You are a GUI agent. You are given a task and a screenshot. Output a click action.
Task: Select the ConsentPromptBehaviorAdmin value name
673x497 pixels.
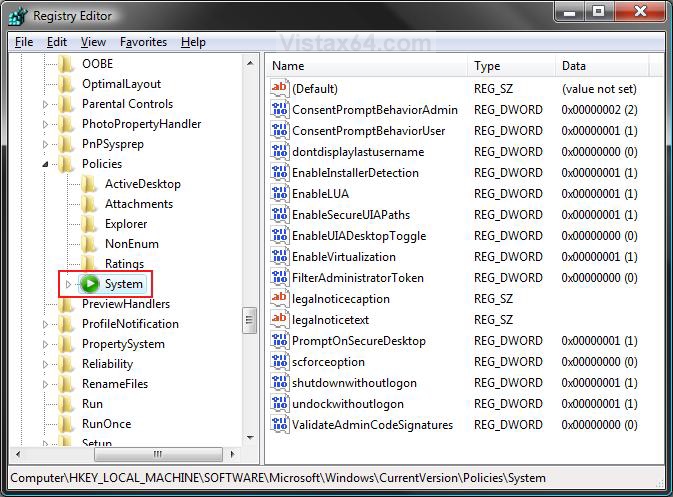click(x=375, y=110)
